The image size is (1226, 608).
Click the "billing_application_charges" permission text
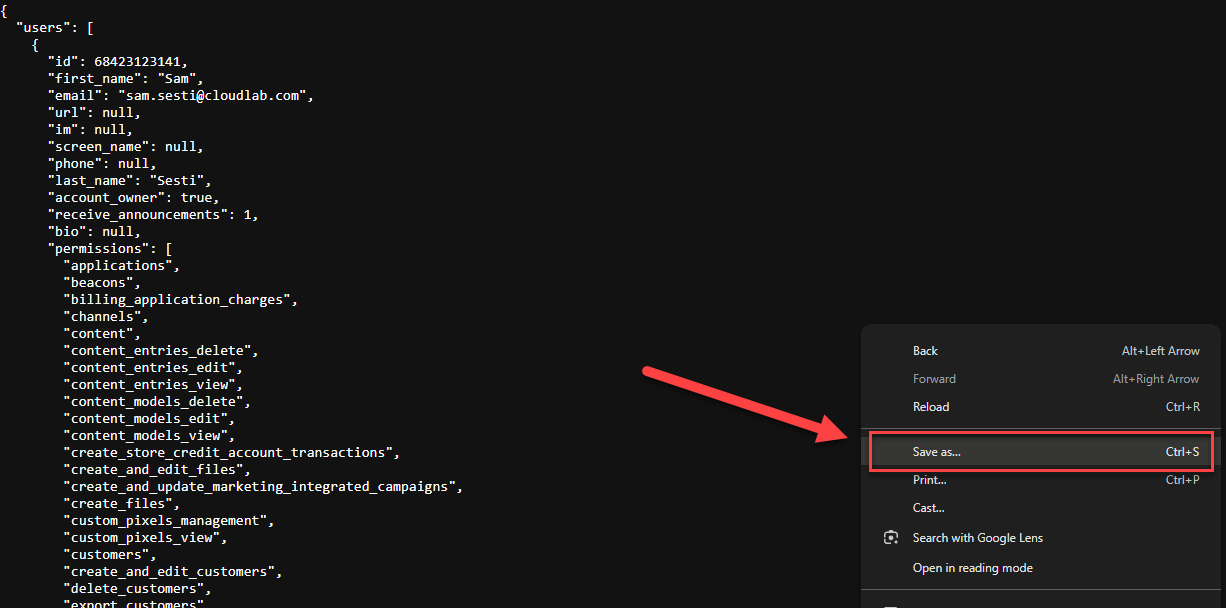(179, 299)
